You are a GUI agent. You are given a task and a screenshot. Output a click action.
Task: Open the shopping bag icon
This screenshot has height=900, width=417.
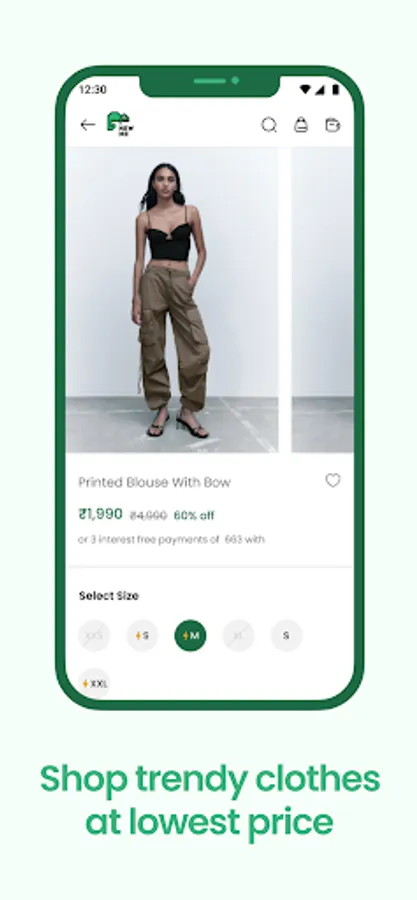point(301,125)
